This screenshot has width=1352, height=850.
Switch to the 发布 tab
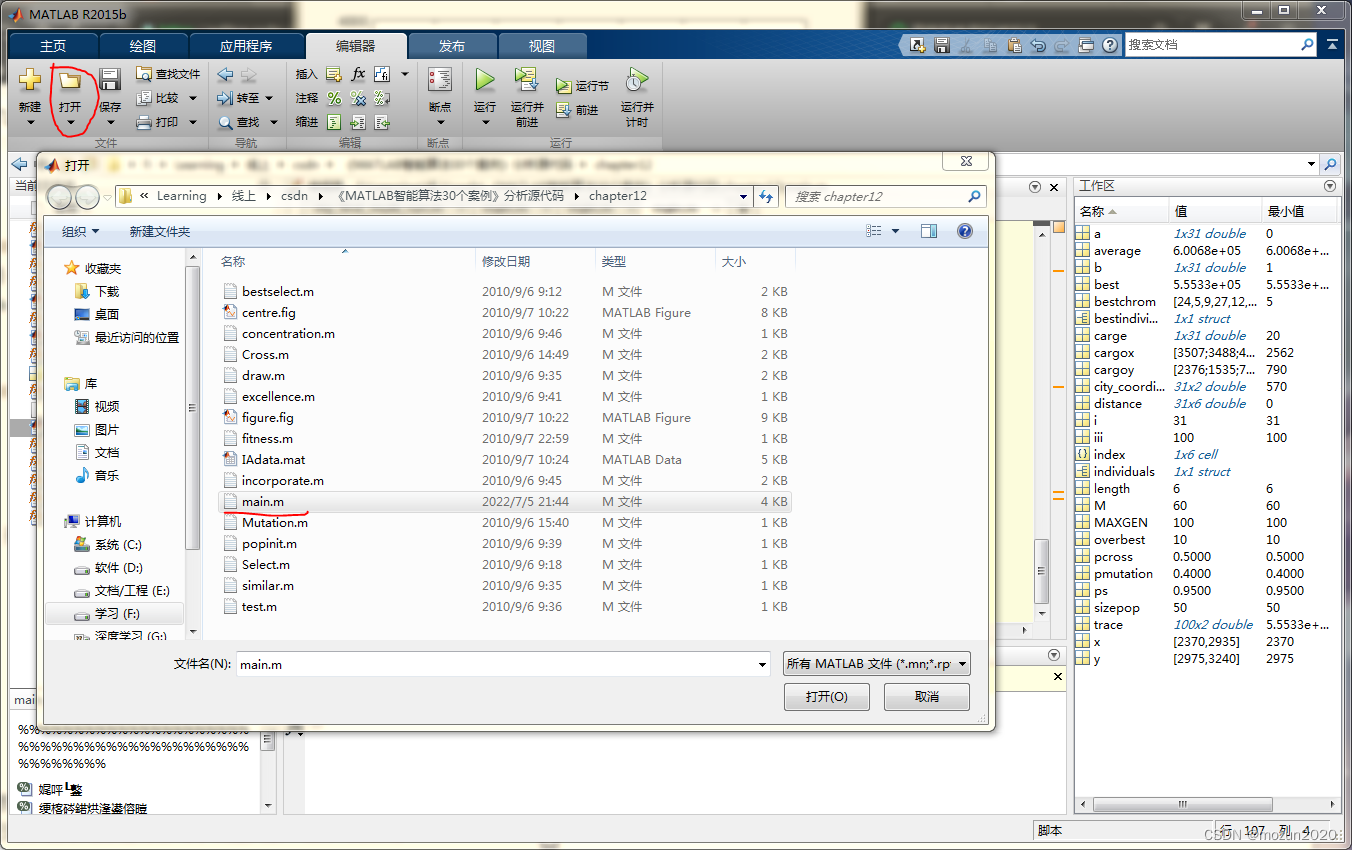click(452, 46)
